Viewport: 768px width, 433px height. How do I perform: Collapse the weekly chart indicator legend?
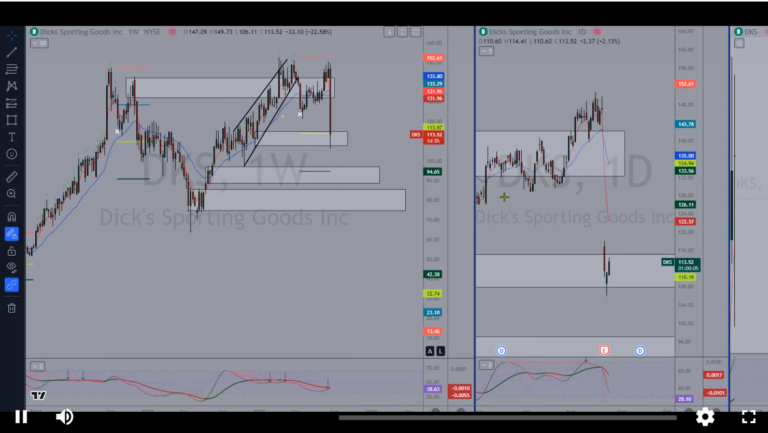(43, 43)
